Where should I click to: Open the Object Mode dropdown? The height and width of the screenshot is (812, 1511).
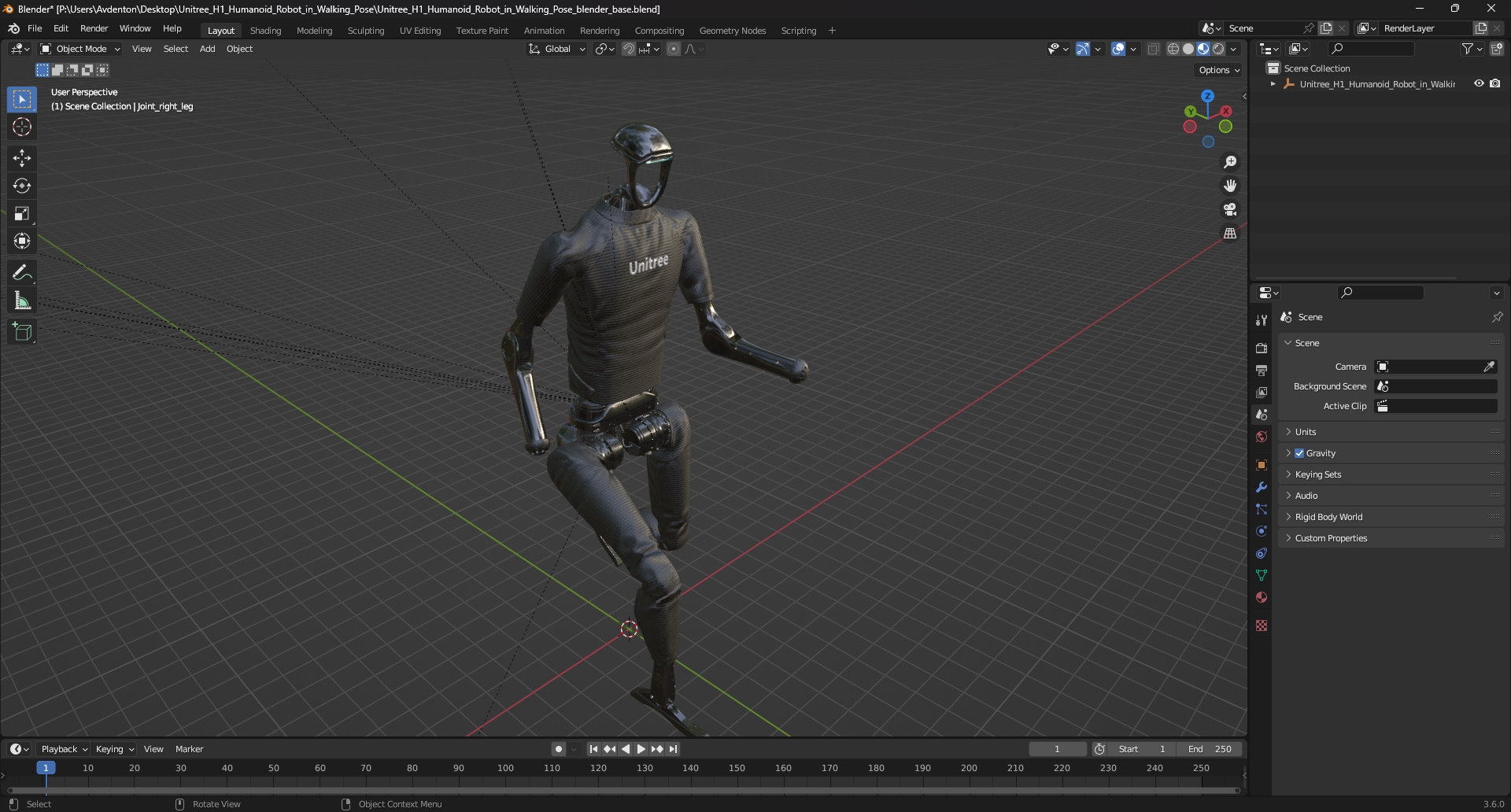pos(80,49)
